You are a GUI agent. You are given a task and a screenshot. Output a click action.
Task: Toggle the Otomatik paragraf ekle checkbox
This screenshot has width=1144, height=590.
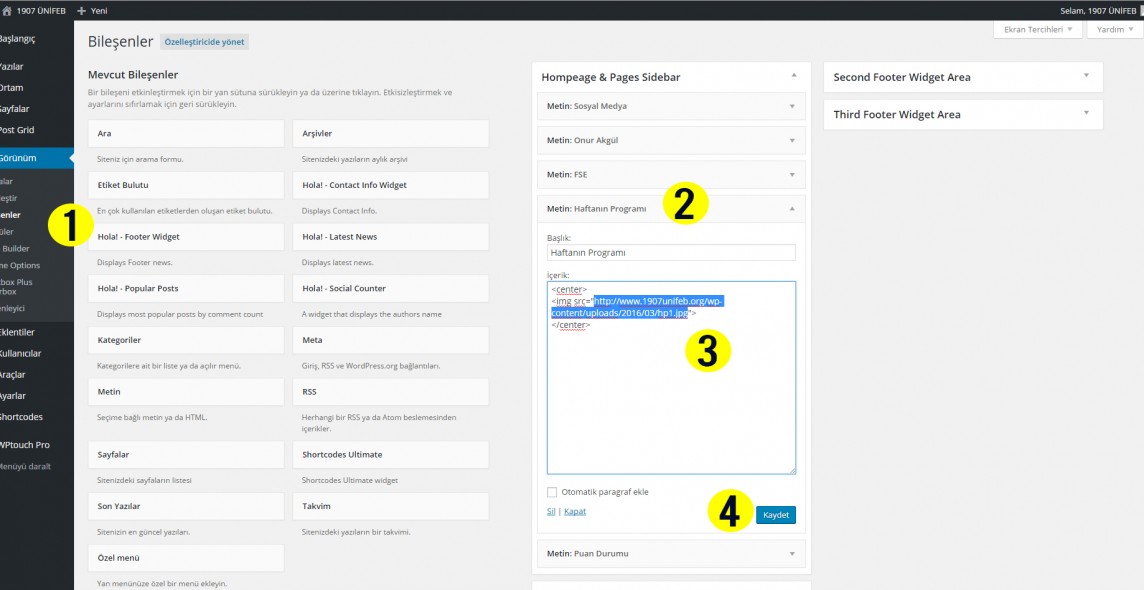click(552, 492)
